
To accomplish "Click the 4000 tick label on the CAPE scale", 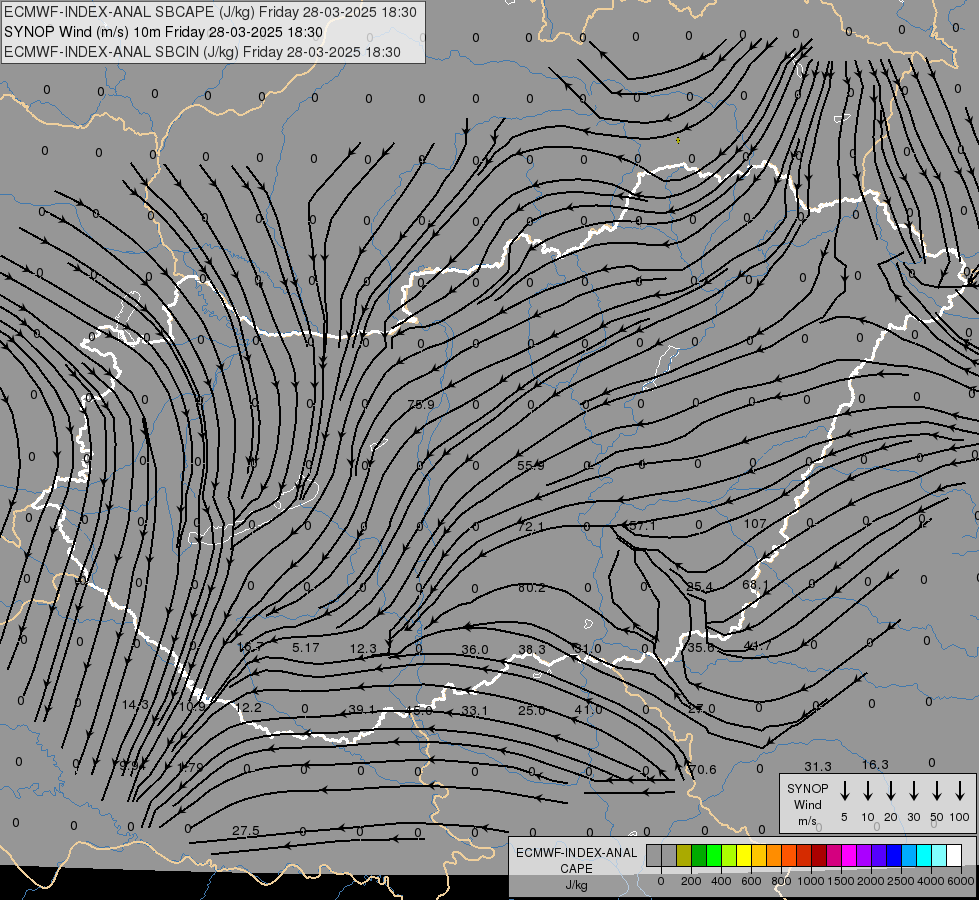I will coord(931,881).
